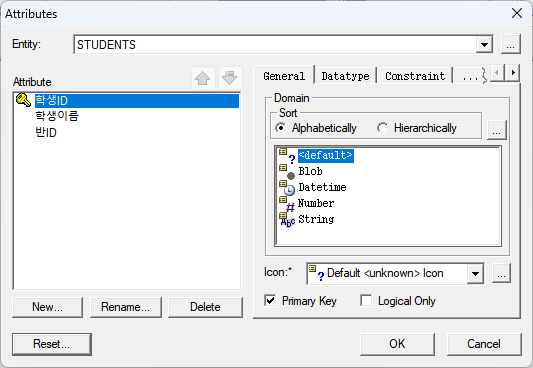Image resolution: width=533 pixels, height=368 pixels.
Task: Open entity browse ellipsis button
Action: coord(511,44)
